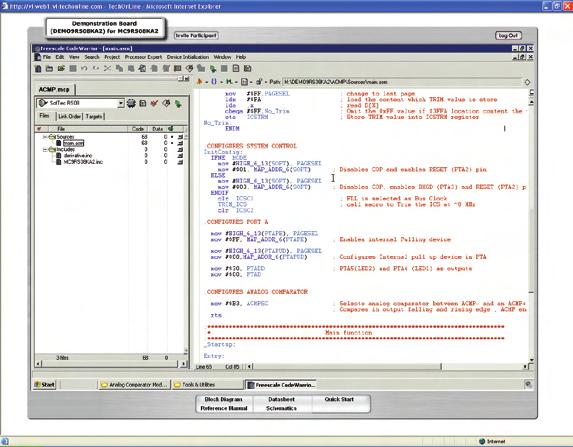The width and height of the screenshot is (573, 447).
Task: Open the Search menu
Action: 92,57
